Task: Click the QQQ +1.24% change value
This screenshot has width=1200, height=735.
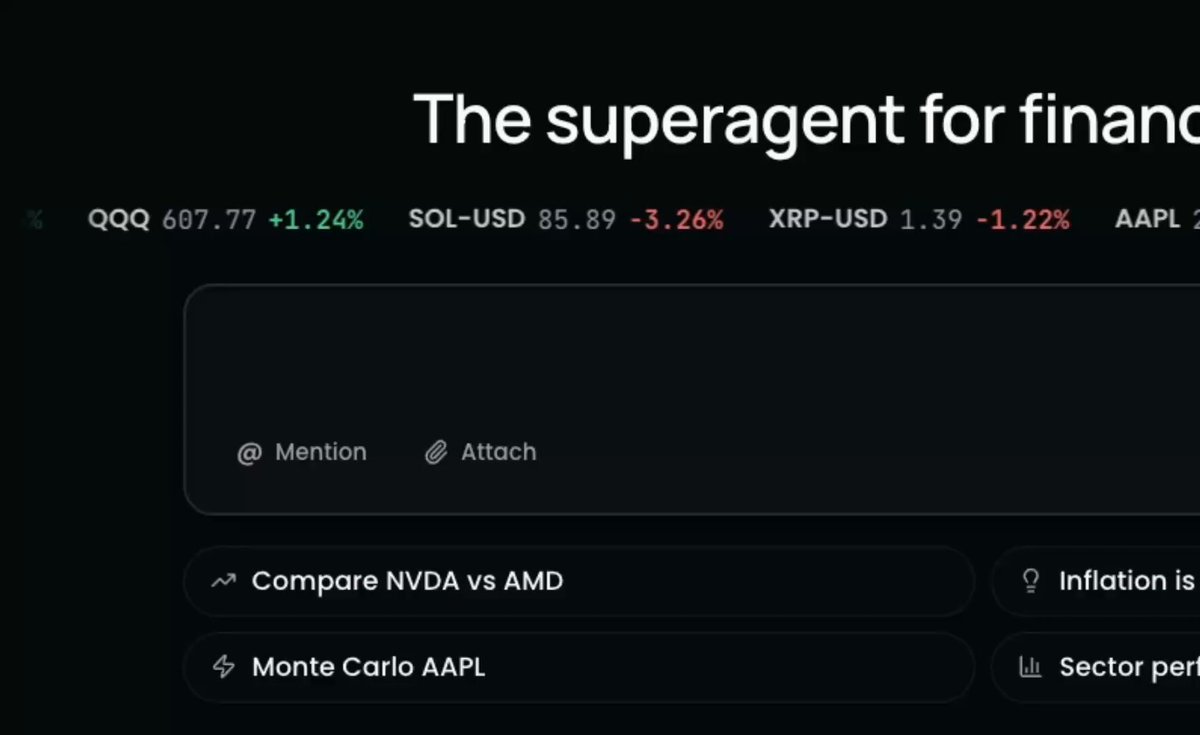Action: point(316,220)
